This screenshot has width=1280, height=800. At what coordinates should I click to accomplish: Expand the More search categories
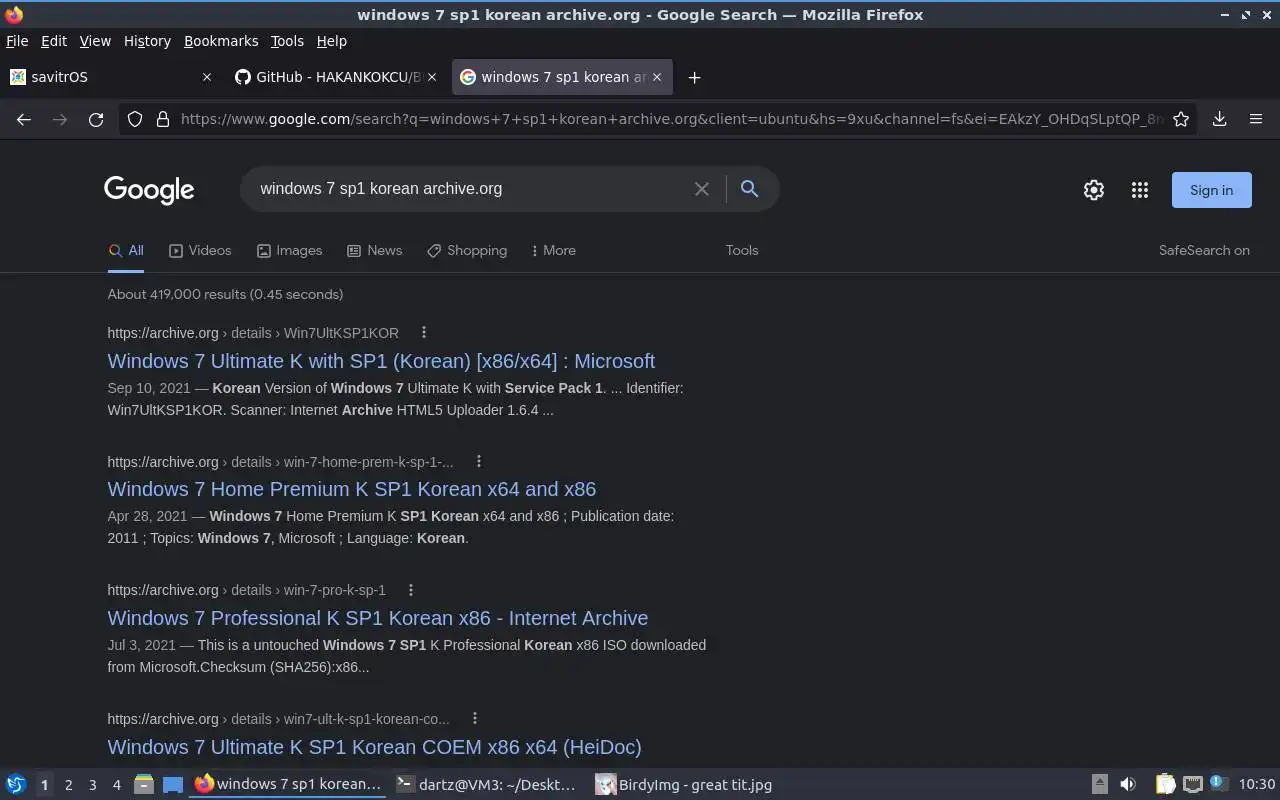click(554, 251)
